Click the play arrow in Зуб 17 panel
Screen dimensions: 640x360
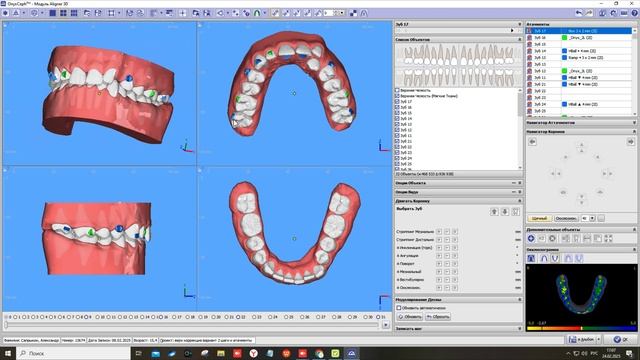(x=512, y=31)
